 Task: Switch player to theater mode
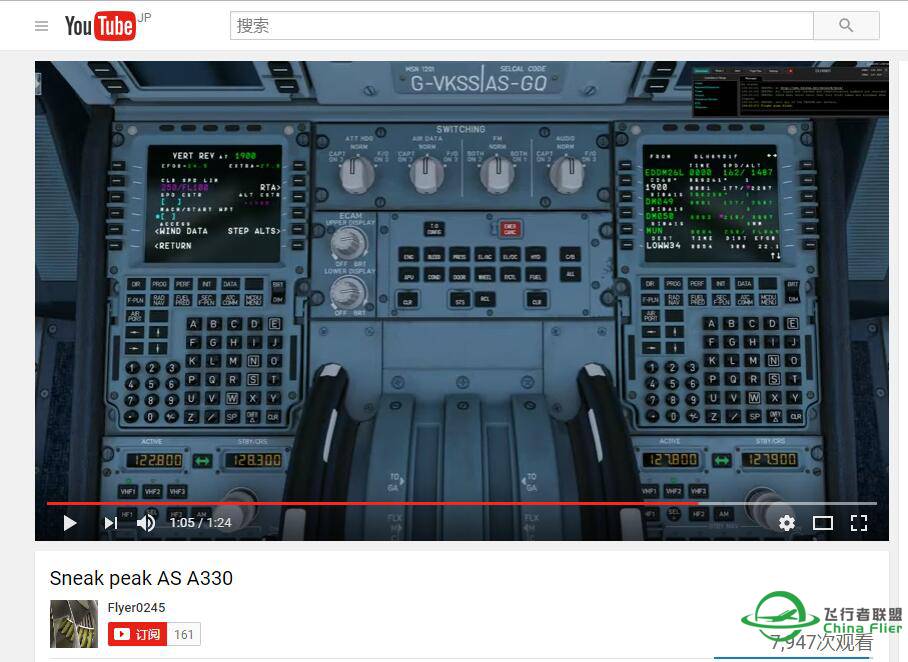pos(823,523)
